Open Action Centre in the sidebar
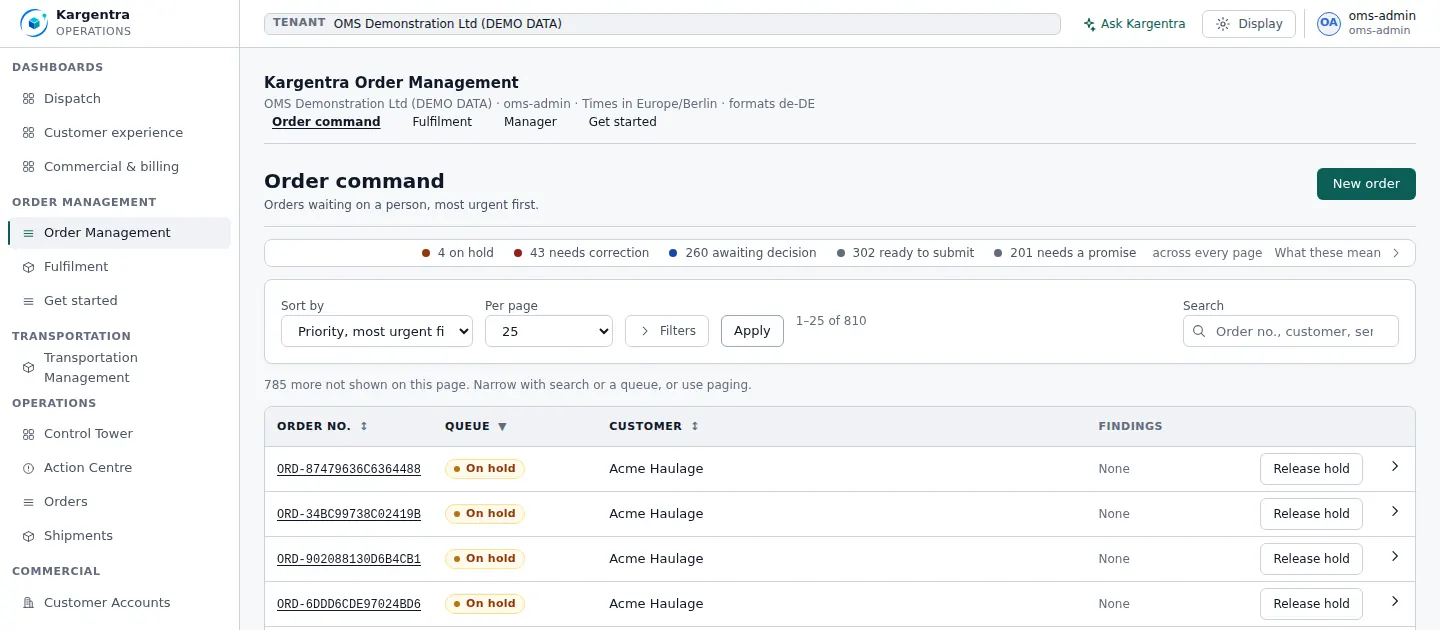 (x=119, y=468)
